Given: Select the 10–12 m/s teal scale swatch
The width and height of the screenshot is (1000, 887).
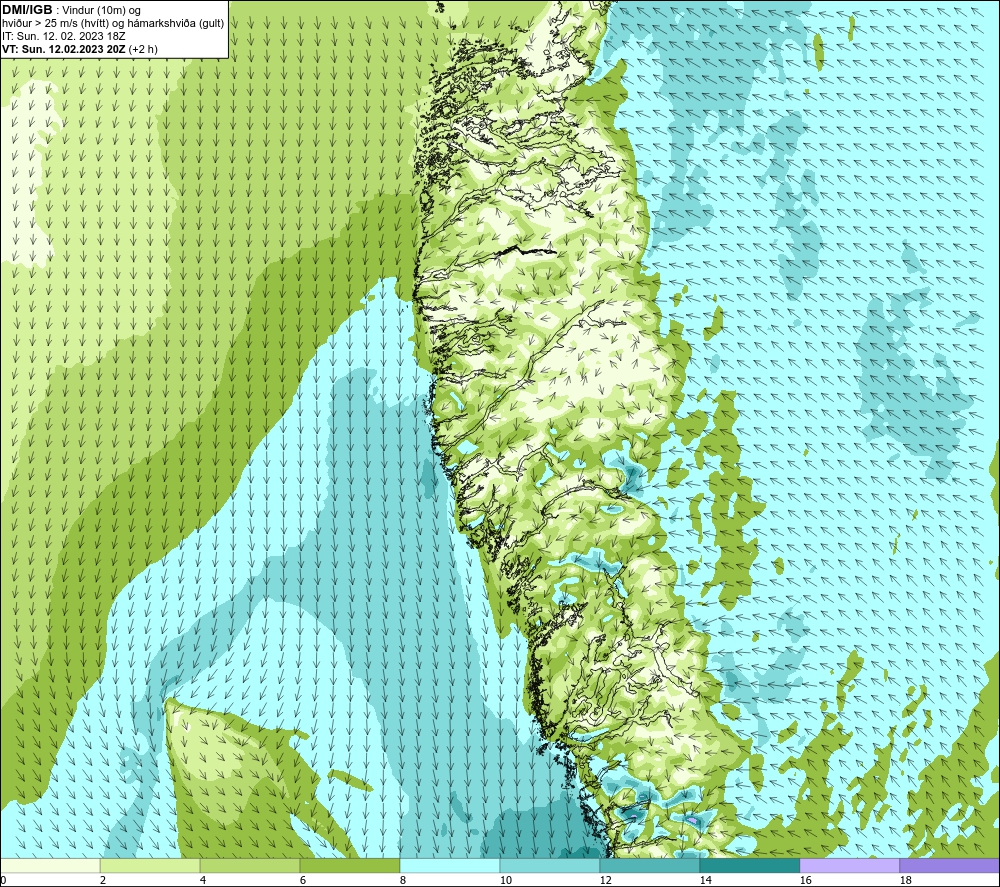Looking at the screenshot, I should coord(550,865).
